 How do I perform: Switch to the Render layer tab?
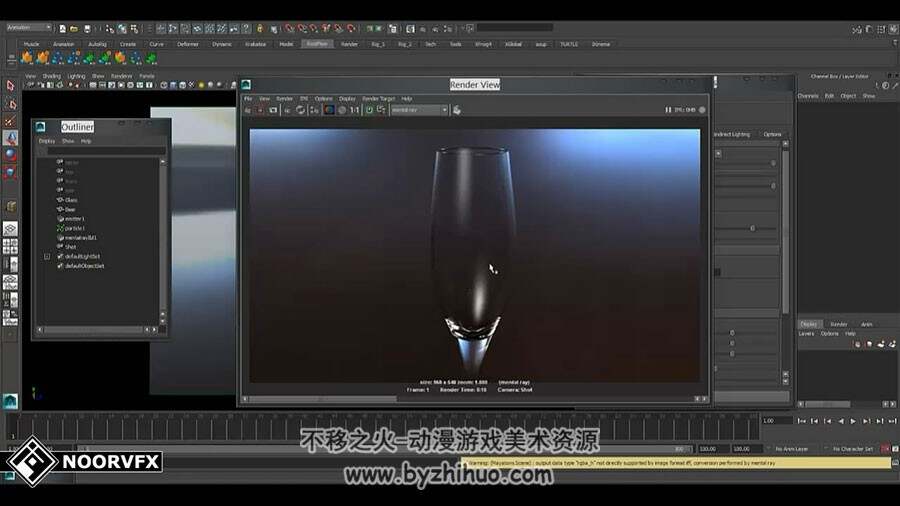(x=839, y=324)
